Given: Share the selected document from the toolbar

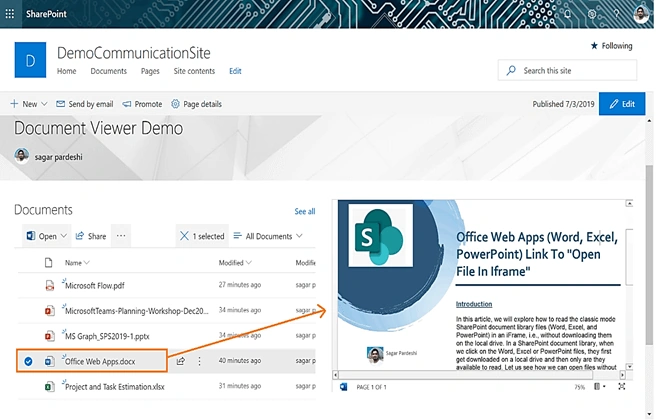Looking at the screenshot, I should pyautogui.click(x=91, y=236).
